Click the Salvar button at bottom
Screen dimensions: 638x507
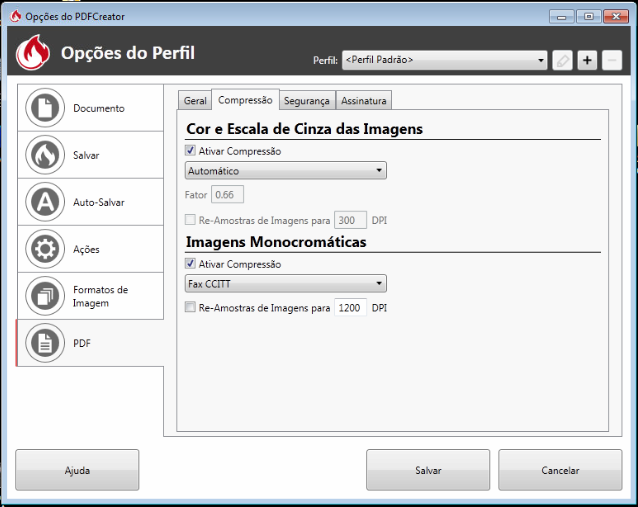pyautogui.click(x=428, y=470)
